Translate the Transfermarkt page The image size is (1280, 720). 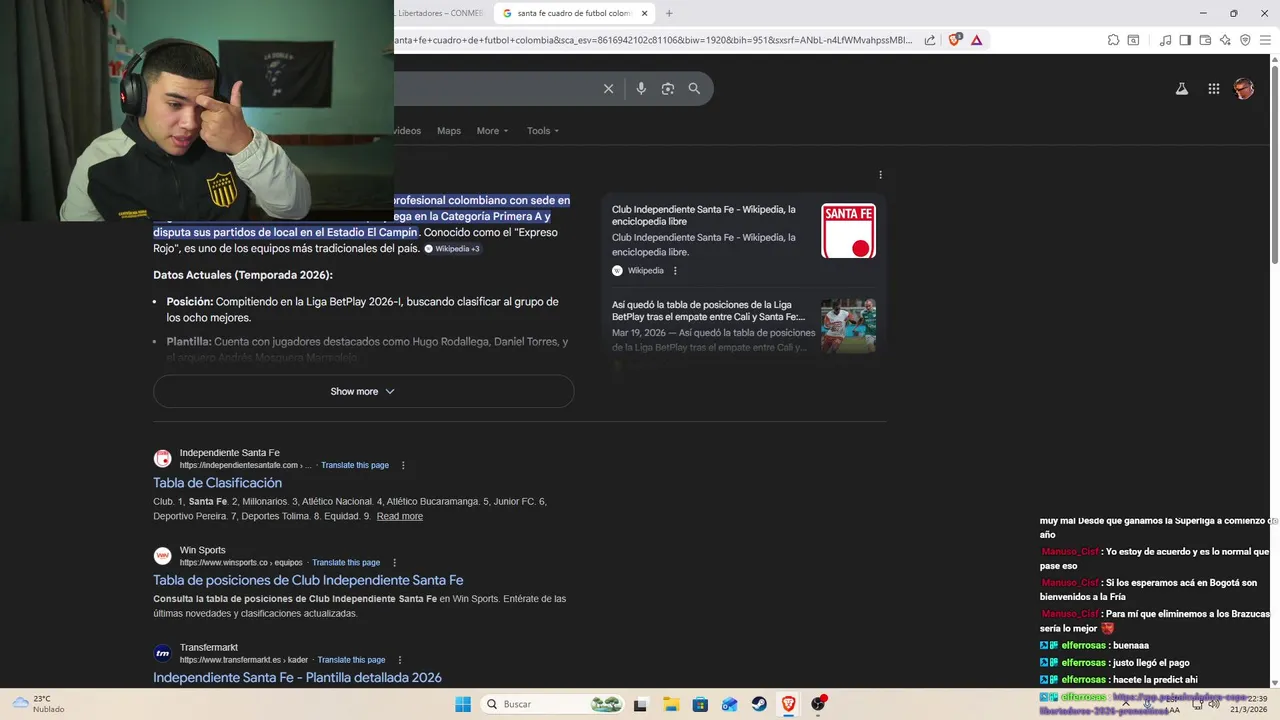click(x=351, y=660)
